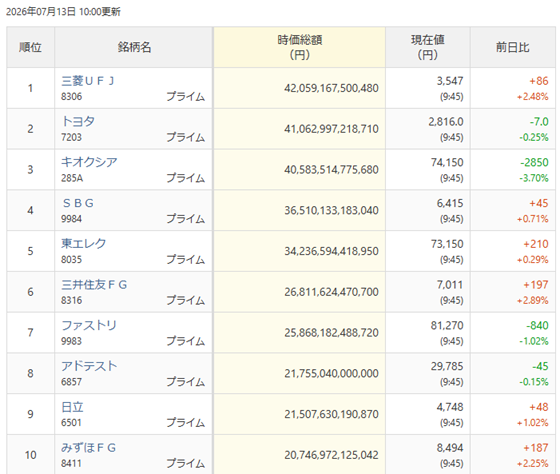Select the change value -840

(537, 325)
